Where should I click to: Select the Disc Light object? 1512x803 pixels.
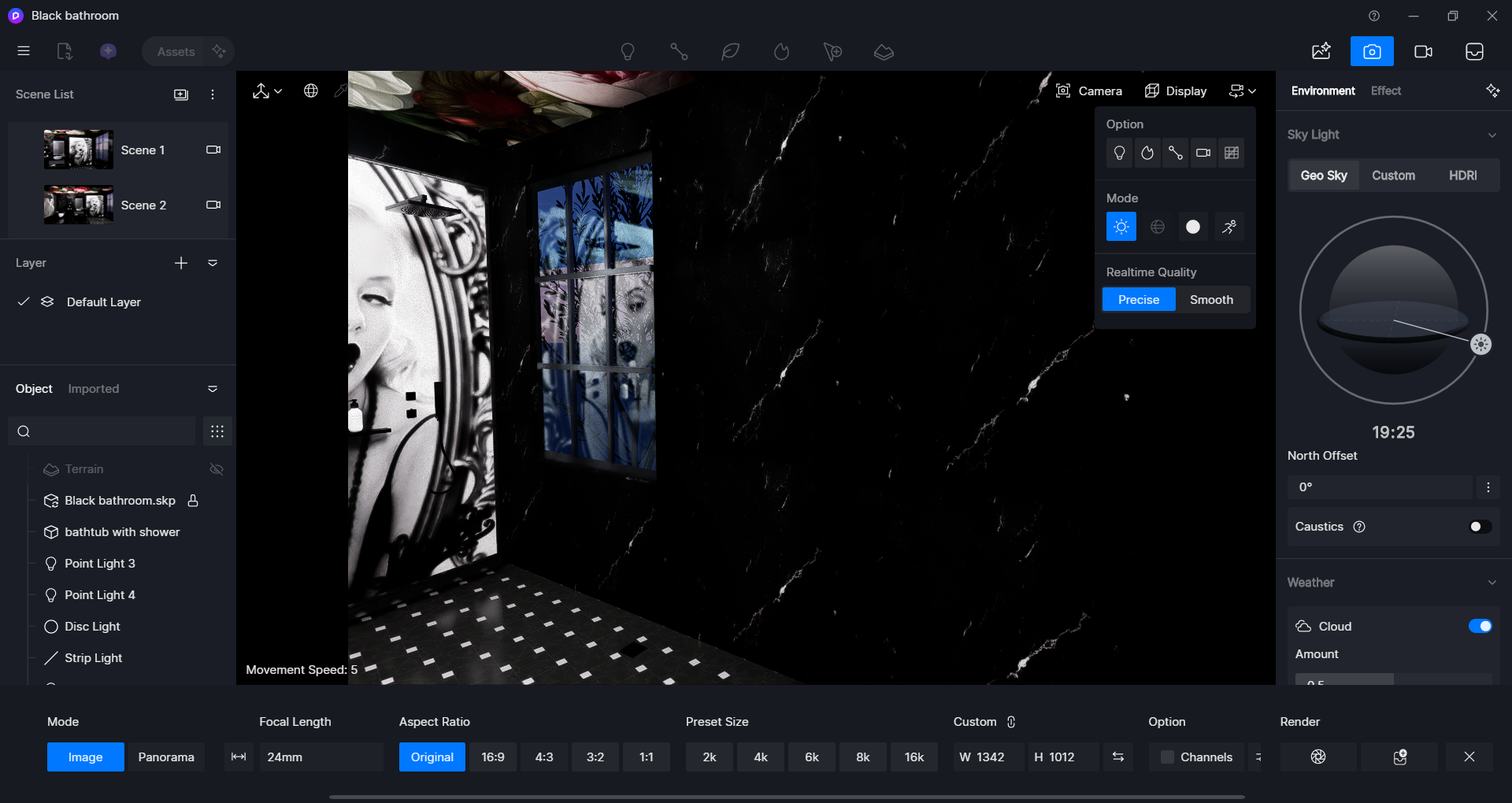[92, 627]
